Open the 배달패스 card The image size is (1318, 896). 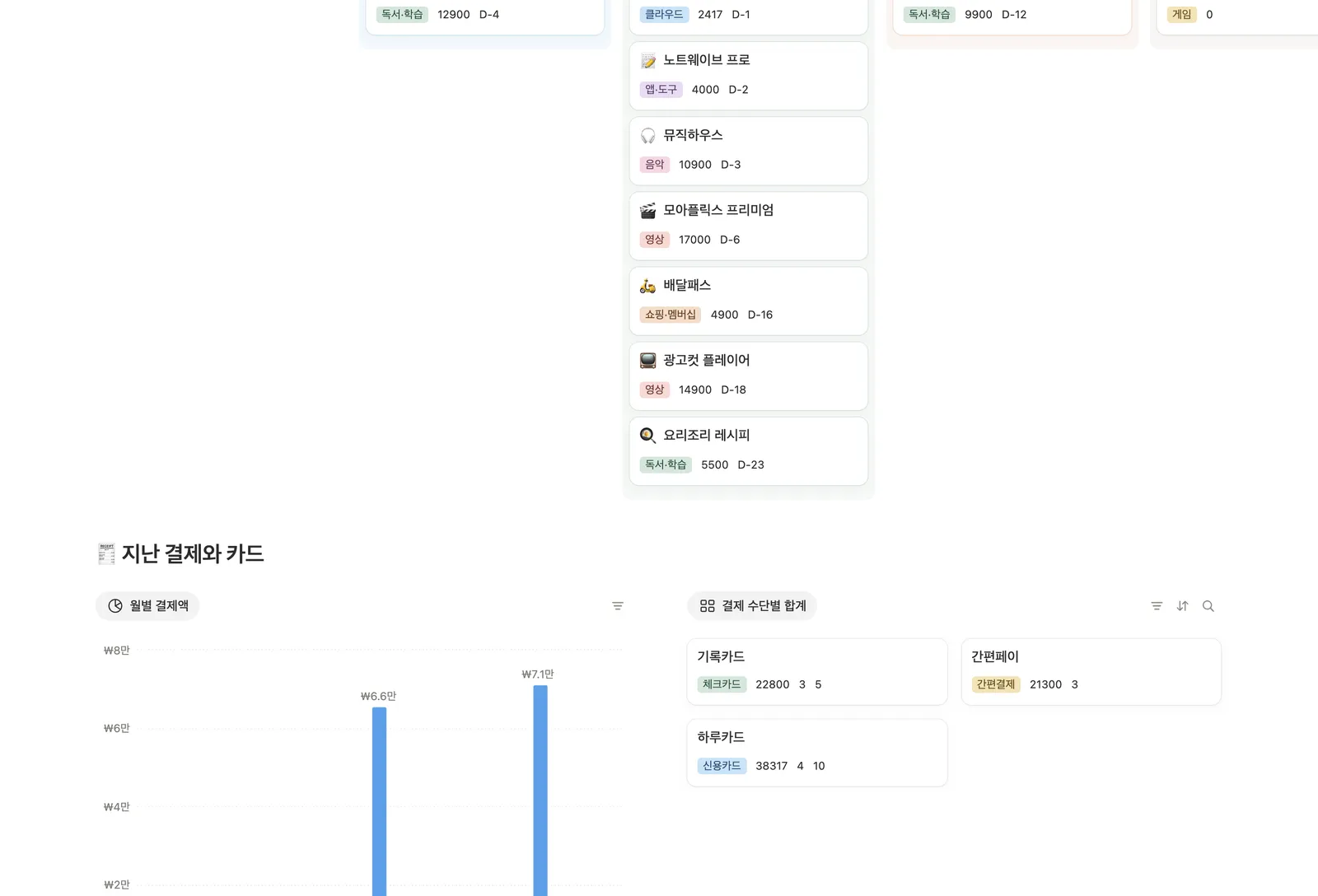(x=749, y=301)
